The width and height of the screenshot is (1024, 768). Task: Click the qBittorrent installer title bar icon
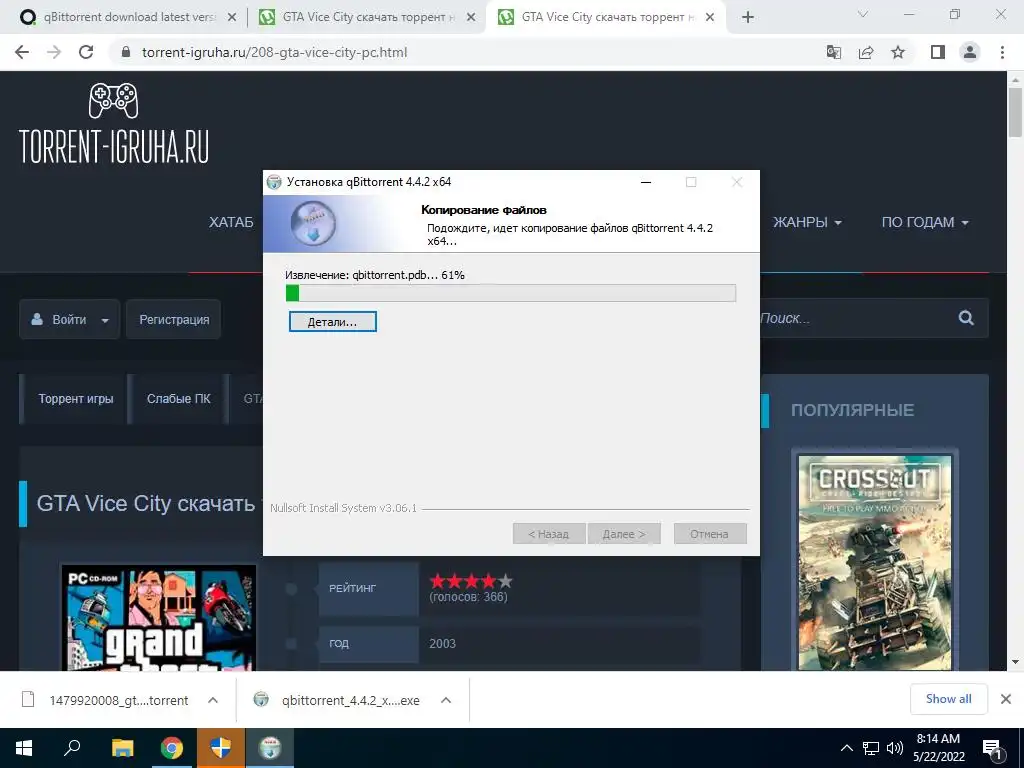[274, 182]
